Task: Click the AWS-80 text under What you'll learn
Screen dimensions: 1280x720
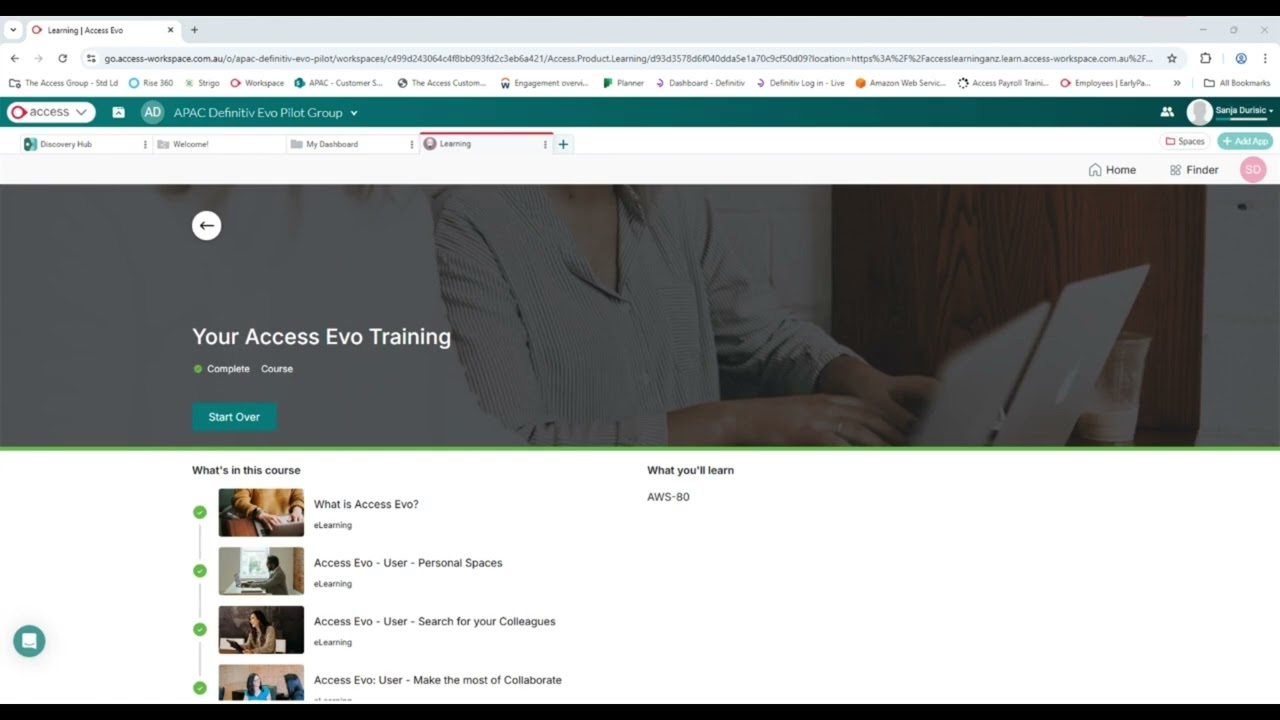Action: (668, 497)
